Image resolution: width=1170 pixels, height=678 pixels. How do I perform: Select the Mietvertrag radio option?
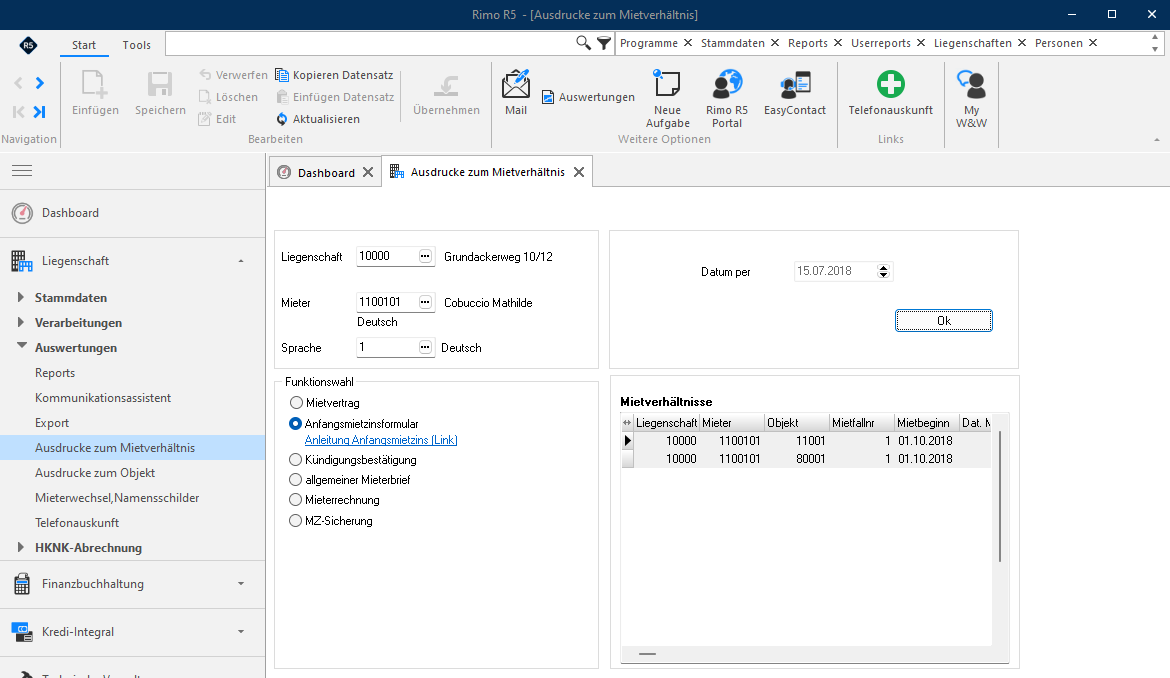coord(295,403)
